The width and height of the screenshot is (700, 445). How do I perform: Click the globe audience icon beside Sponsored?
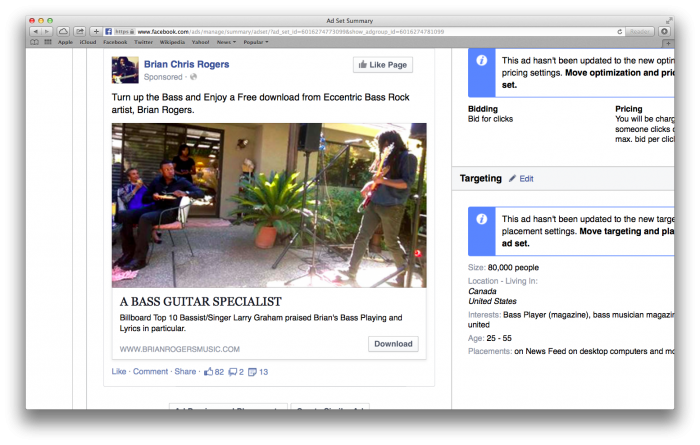193,77
